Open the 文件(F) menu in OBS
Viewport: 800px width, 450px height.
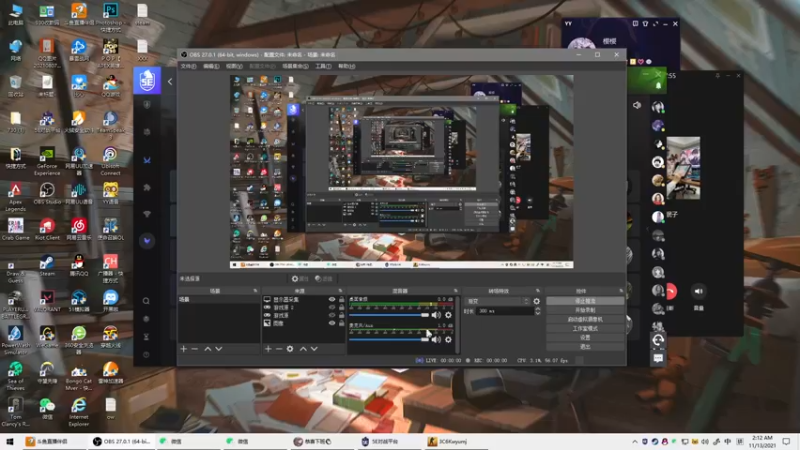tap(188, 66)
